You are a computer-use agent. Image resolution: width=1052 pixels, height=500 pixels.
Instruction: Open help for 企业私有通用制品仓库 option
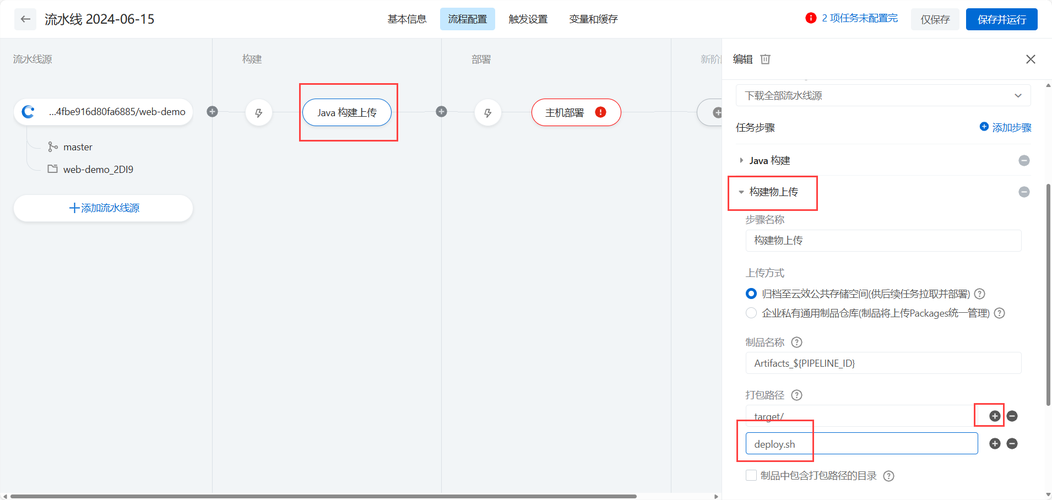click(999, 313)
